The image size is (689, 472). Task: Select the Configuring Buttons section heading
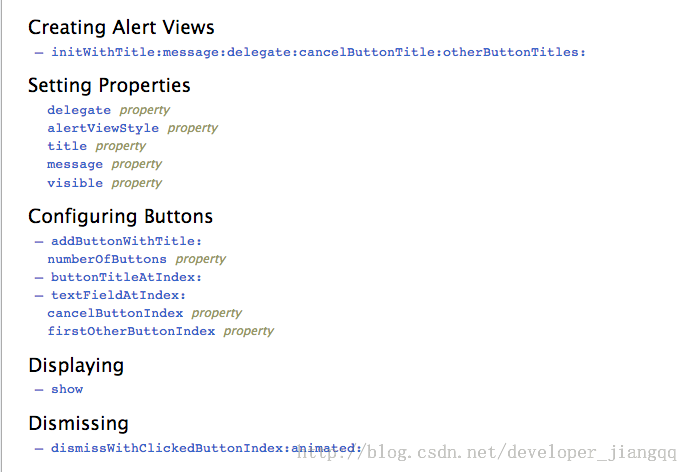[x=120, y=216]
